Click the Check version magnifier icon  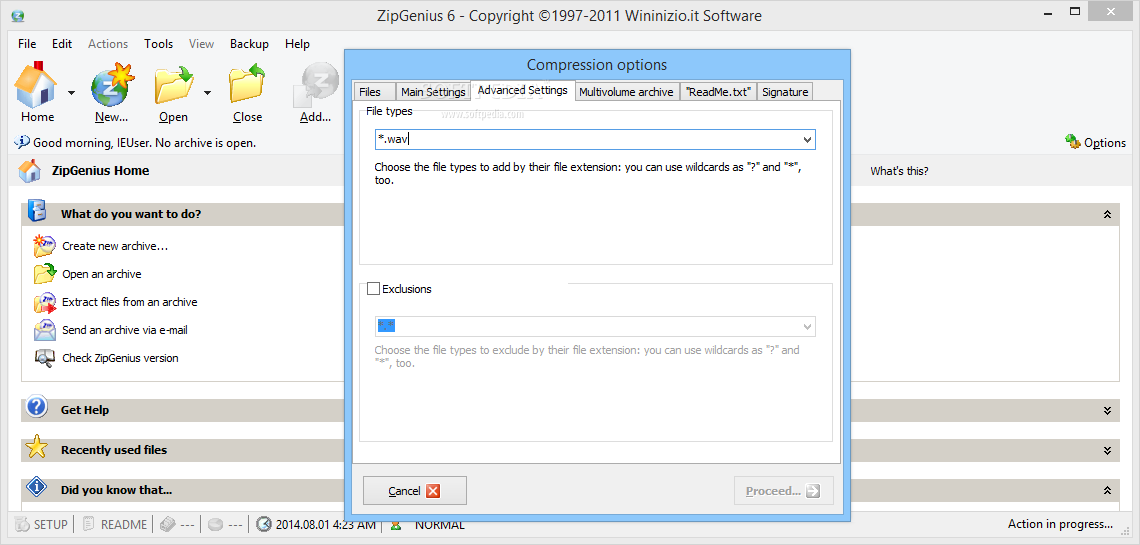44,358
